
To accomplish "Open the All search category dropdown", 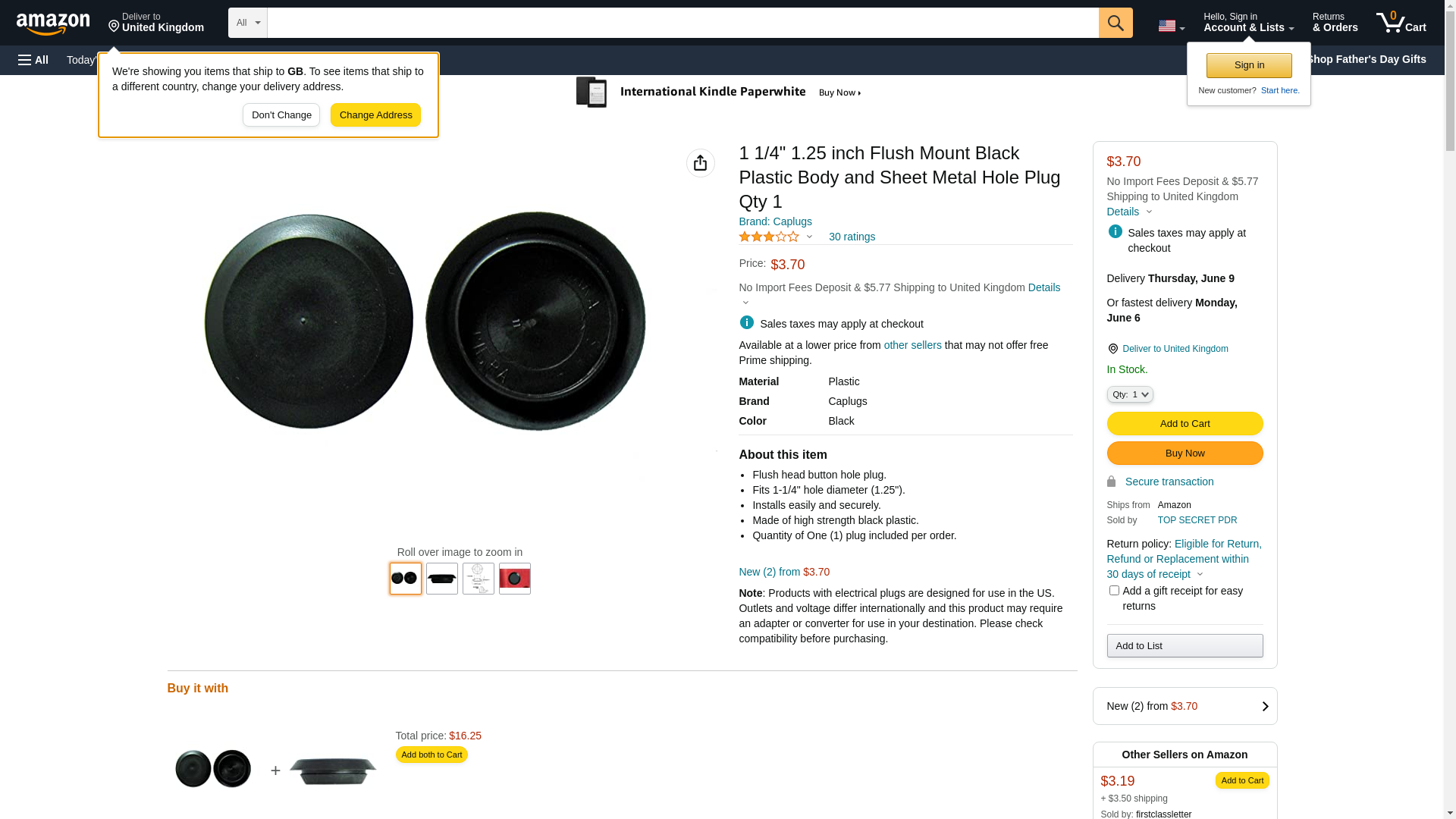I will (247, 23).
